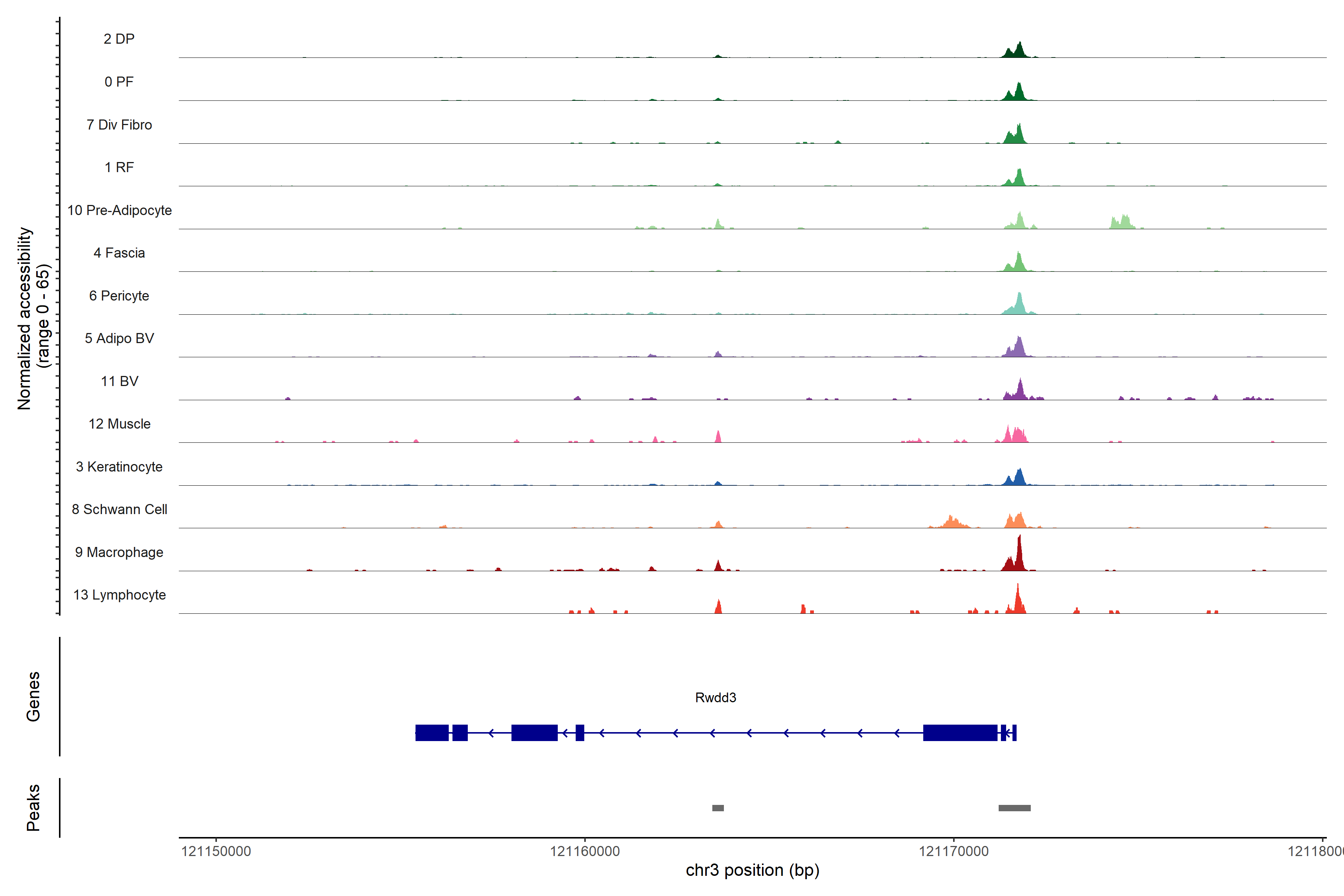1344x896 pixels.
Task: Click the large gray peak bar
Action: [x=1014, y=808]
